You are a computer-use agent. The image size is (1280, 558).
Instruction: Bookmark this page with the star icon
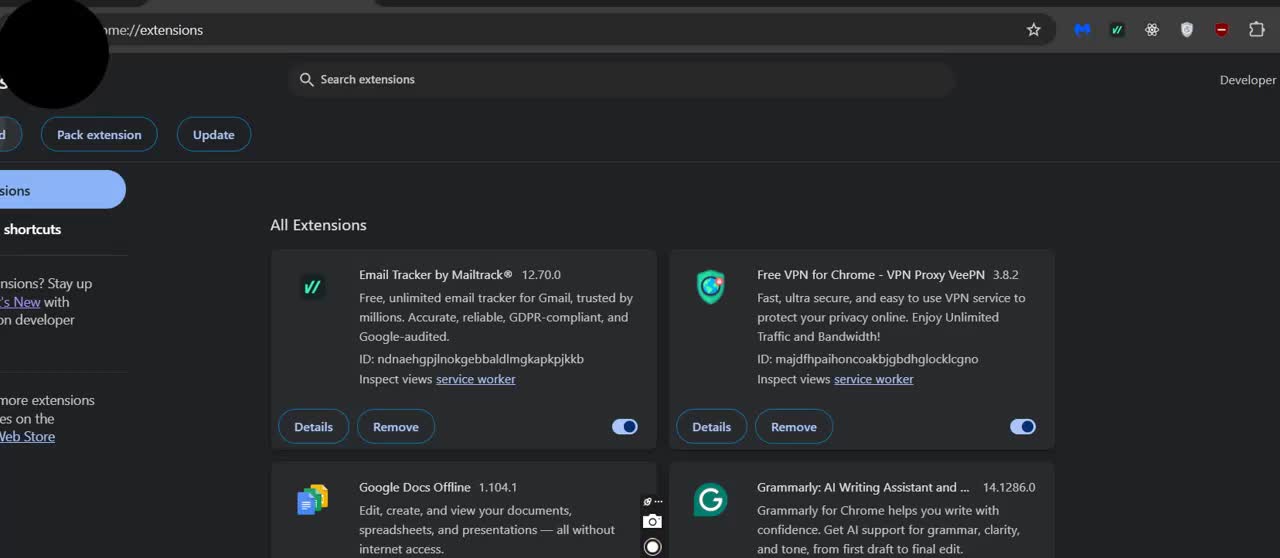coord(1034,30)
